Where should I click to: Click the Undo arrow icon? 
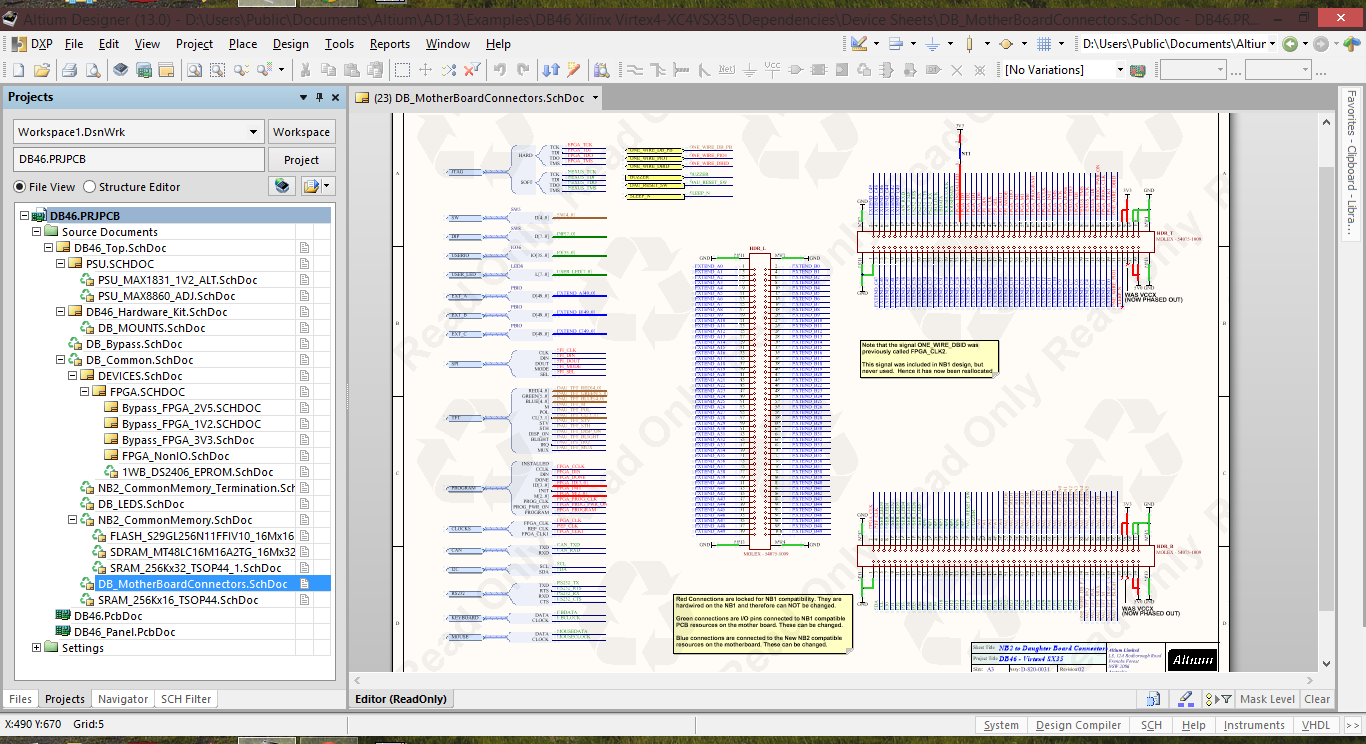pos(499,70)
